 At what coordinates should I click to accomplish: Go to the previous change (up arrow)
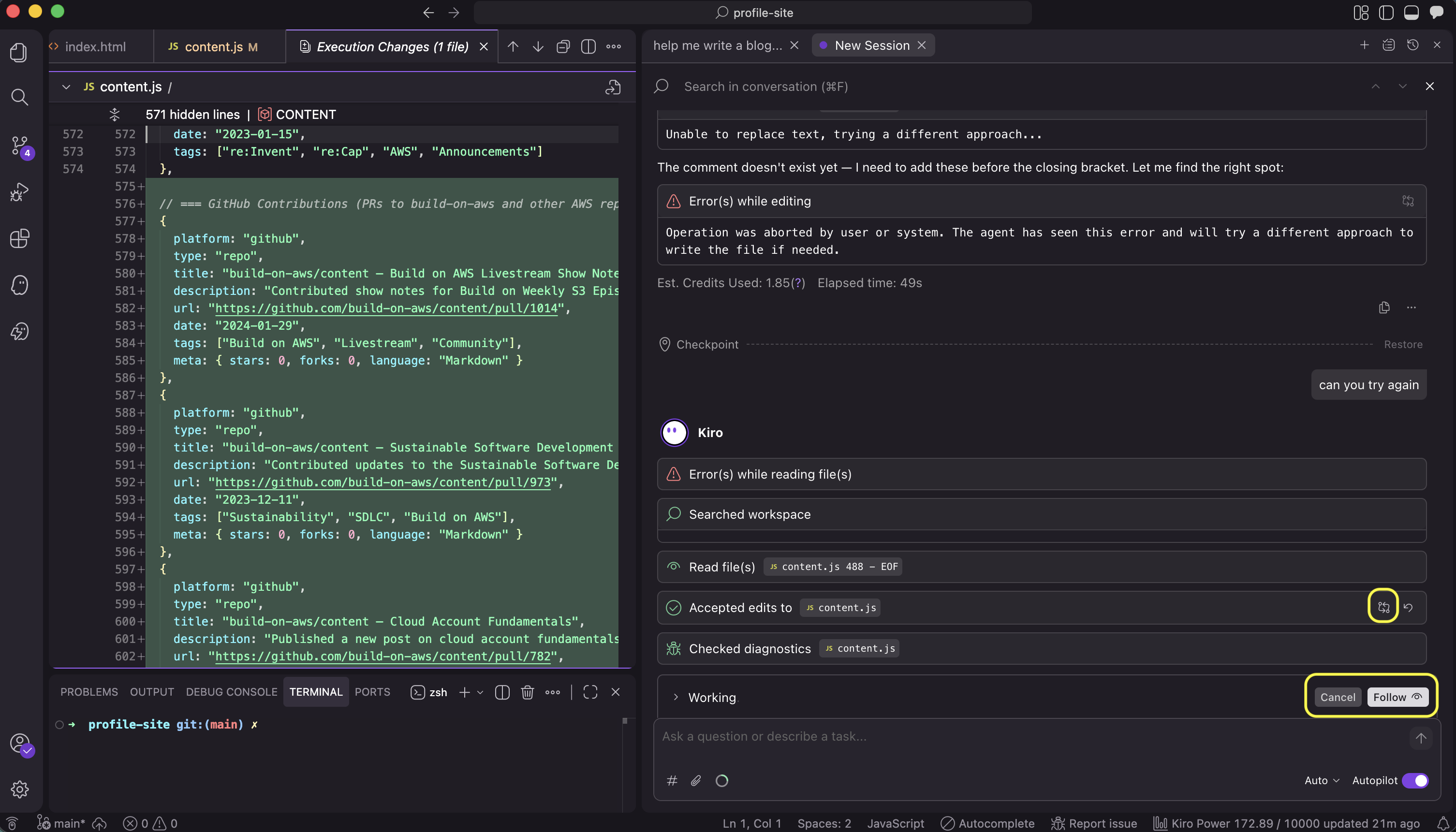click(513, 47)
